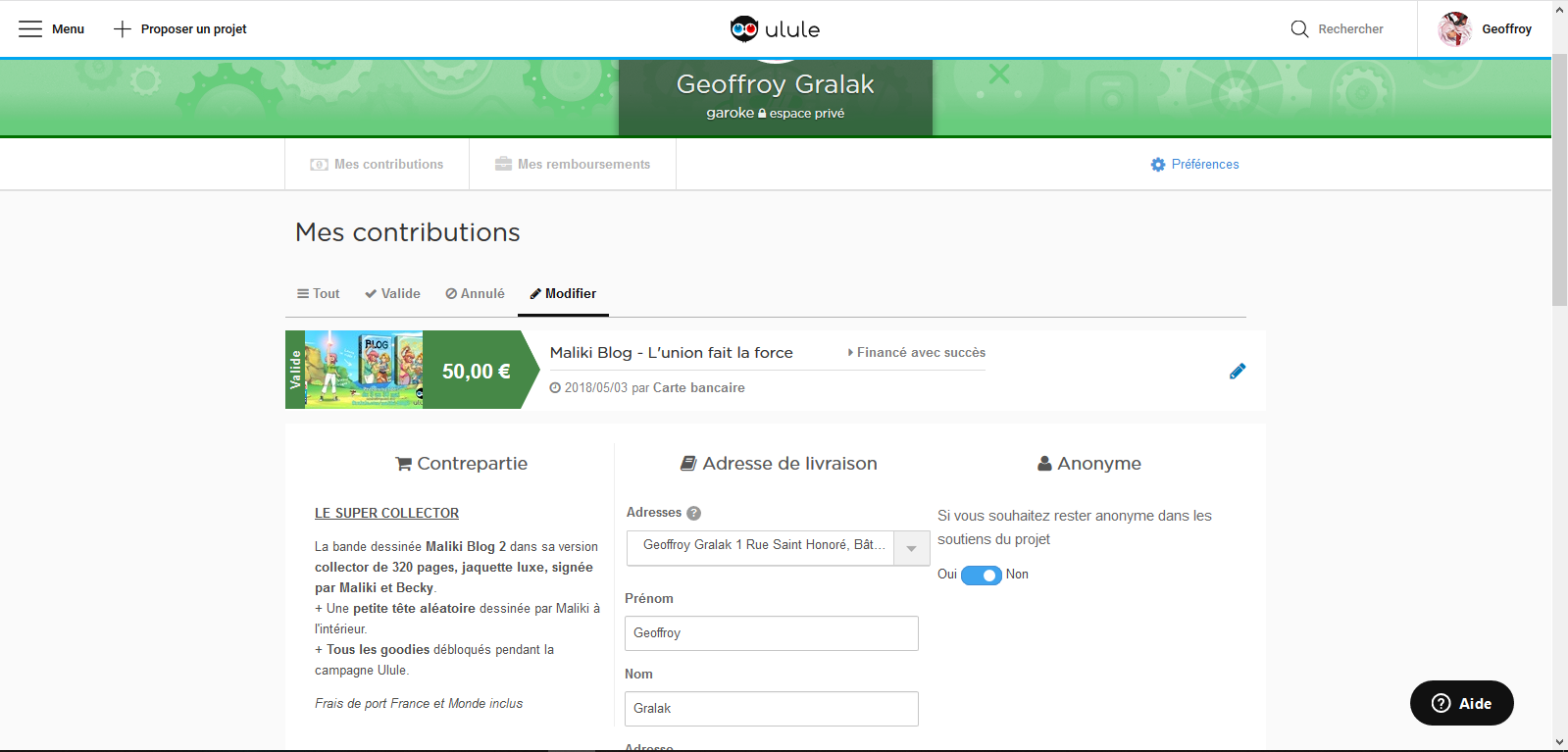This screenshot has width=1568, height=752.
Task: Click the Prénom input field
Action: [x=771, y=633]
